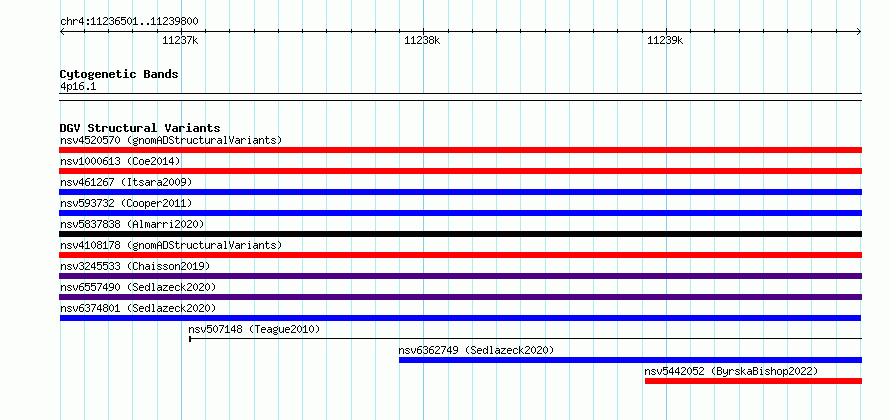
Task: Open nsv6557490 (Sedlazeck2020) label
Action: pos(138,287)
